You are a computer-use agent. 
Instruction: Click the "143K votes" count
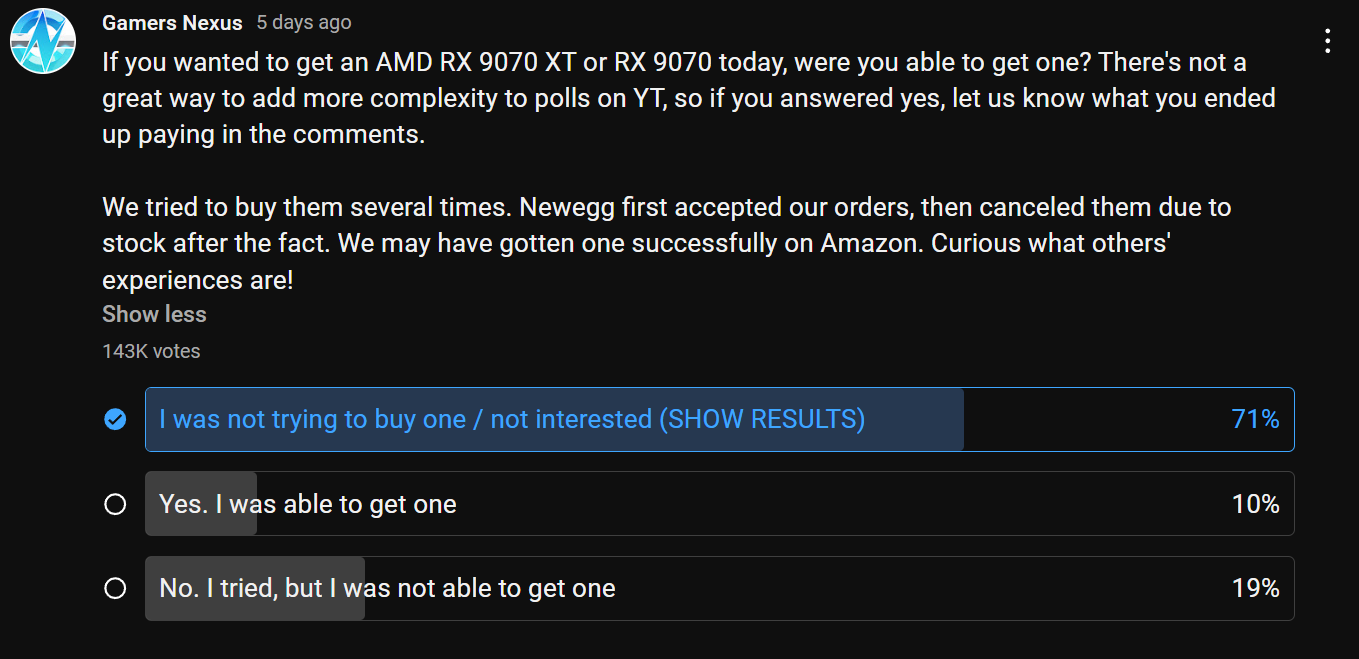[x=151, y=351]
